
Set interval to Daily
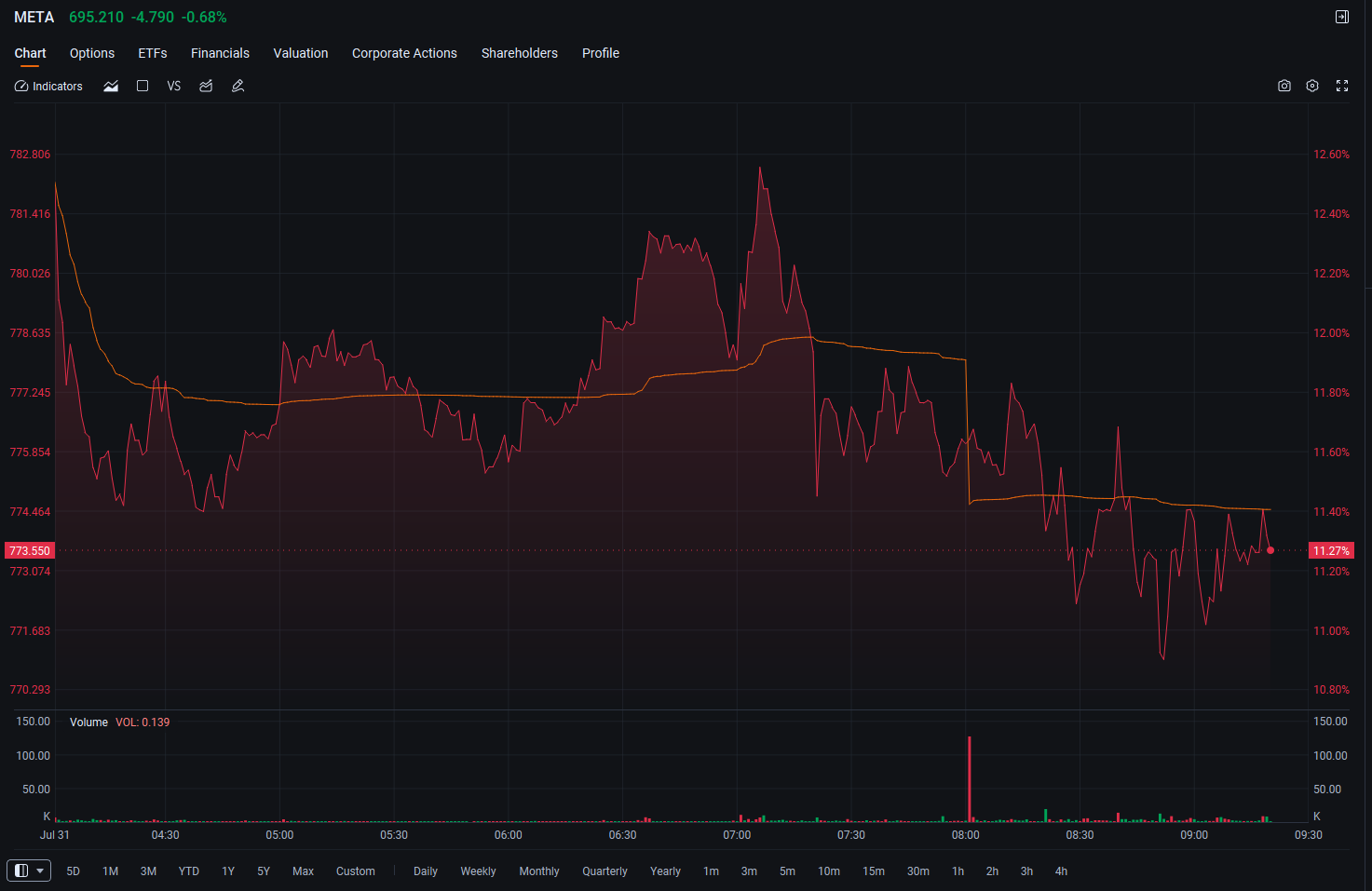pyautogui.click(x=426, y=871)
